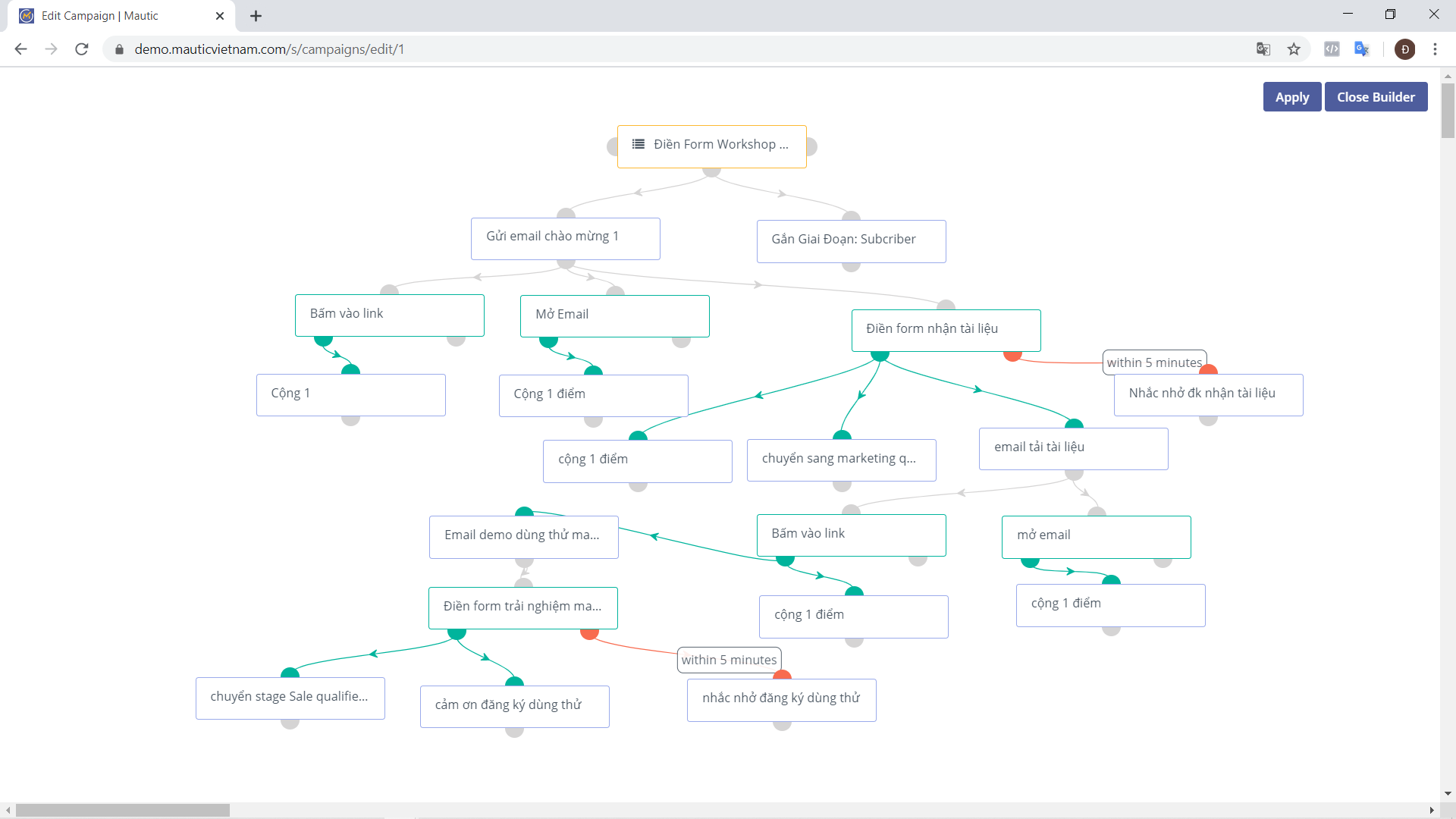The width and height of the screenshot is (1456, 819).
Task: Select the Gửi email chào mừng 1 node
Action: pyautogui.click(x=565, y=238)
